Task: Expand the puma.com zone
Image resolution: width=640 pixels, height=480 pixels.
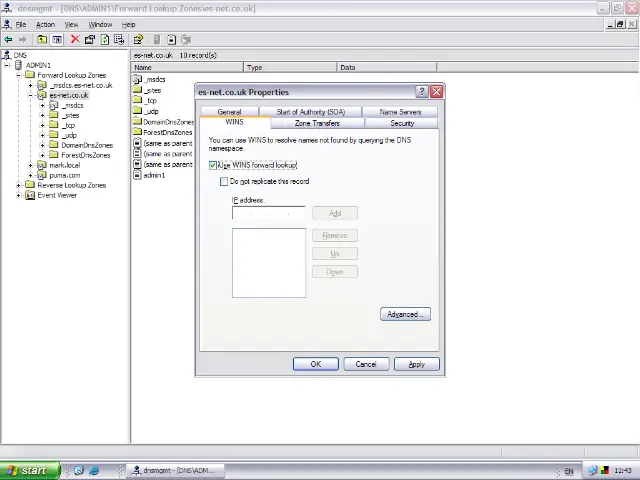Action: click(x=31, y=175)
